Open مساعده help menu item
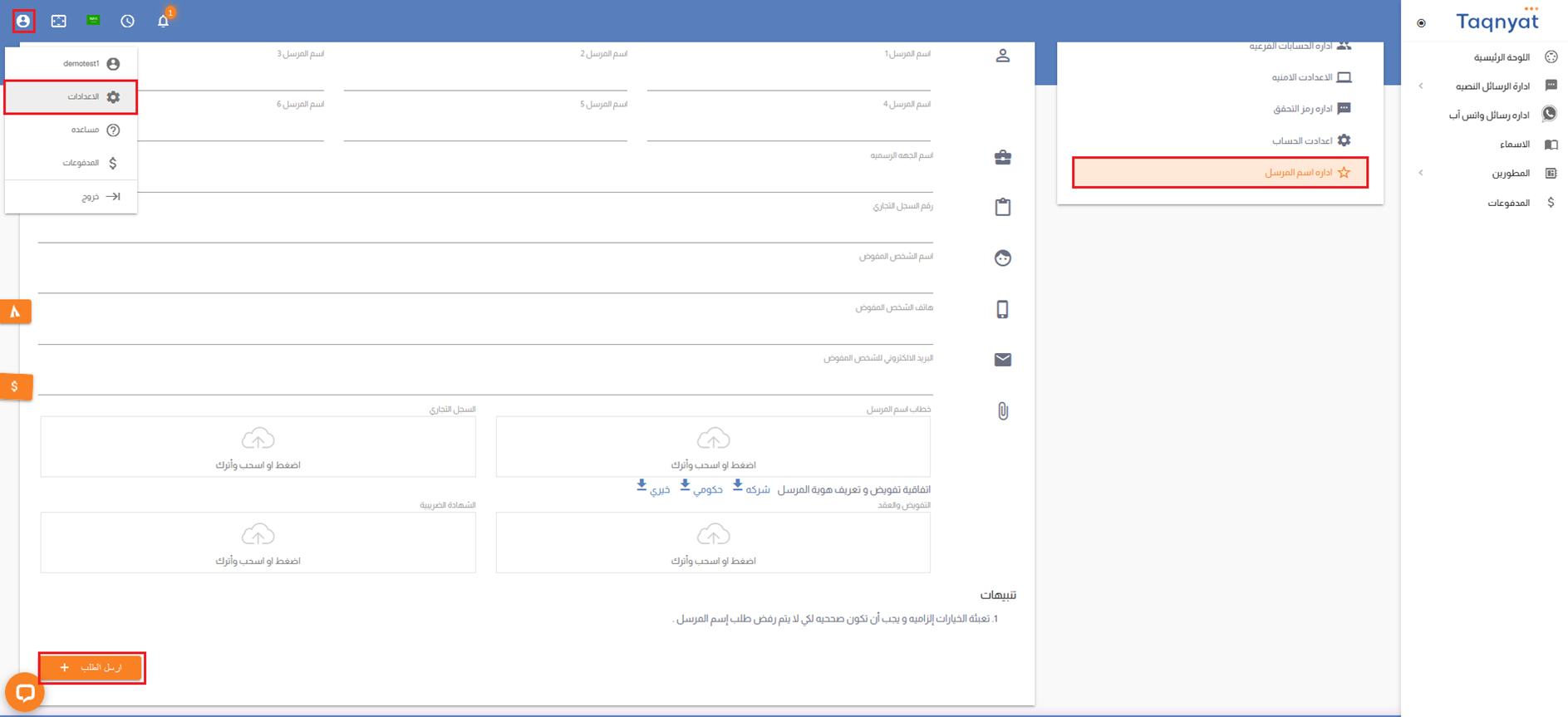The height and width of the screenshot is (717, 1568). pyautogui.click(x=71, y=130)
